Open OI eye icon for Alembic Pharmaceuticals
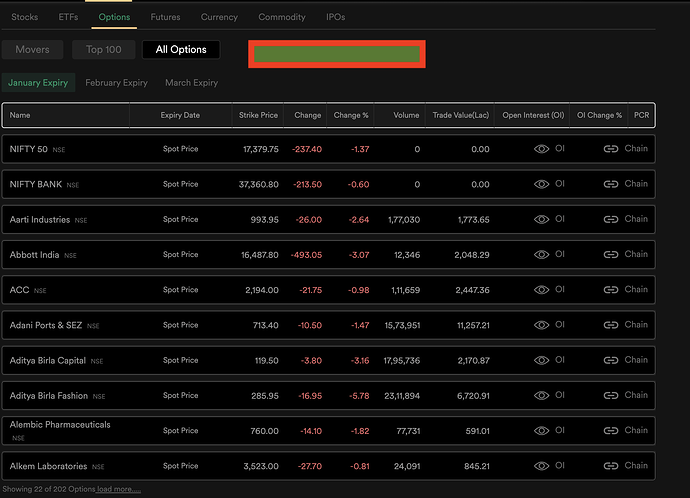Viewport: 690px width, 498px height. pos(541,431)
